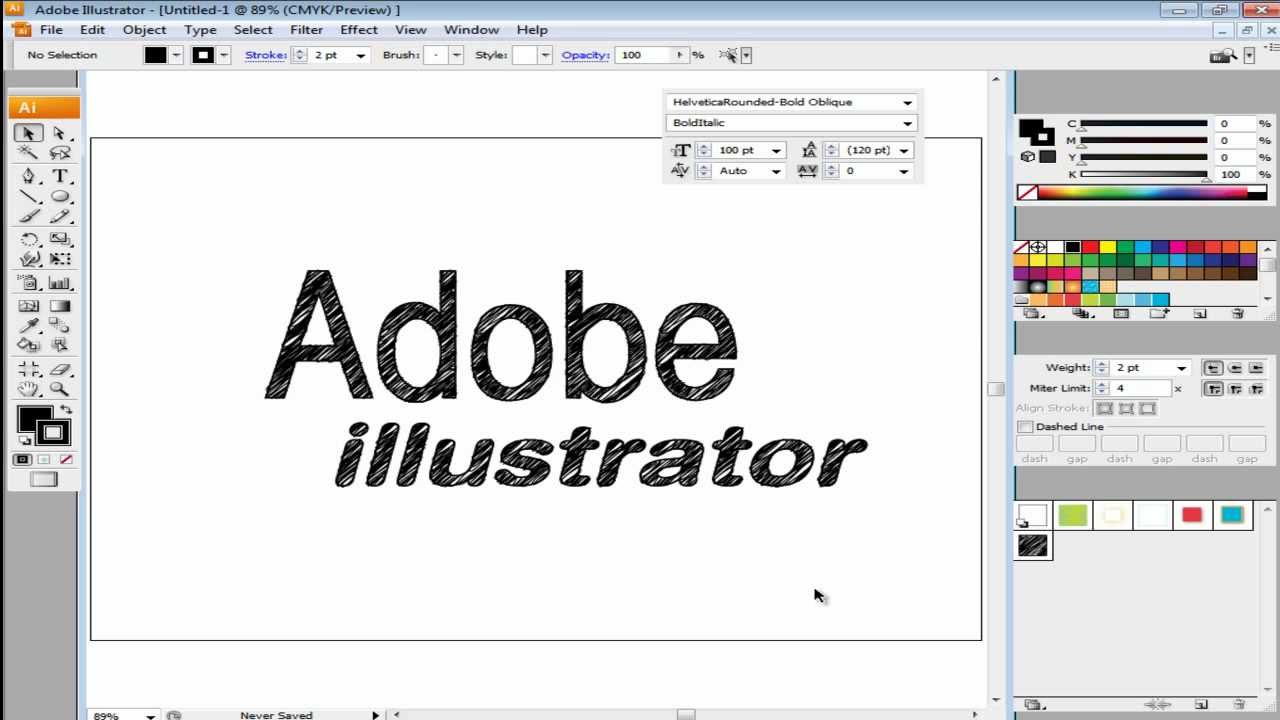Image resolution: width=1280 pixels, height=720 pixels.
Task: Select the Paintbrush tool
Action: pyautogui.click(x=26, y=216)
